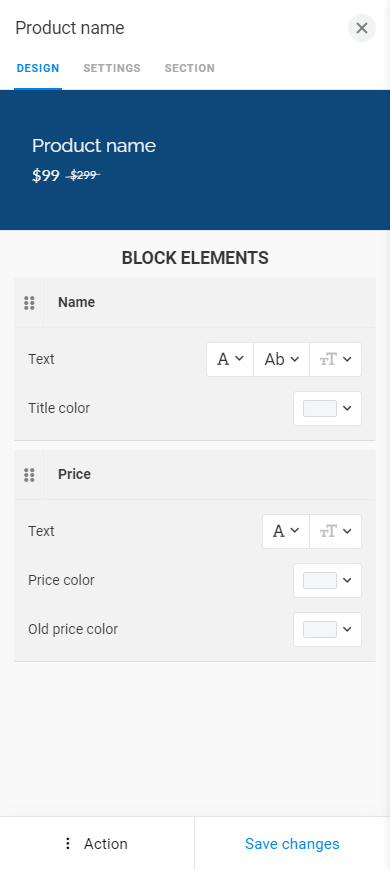Switch to the Settings tab
The width and height of the screenshot is (390, 870).
coord(112,68)
